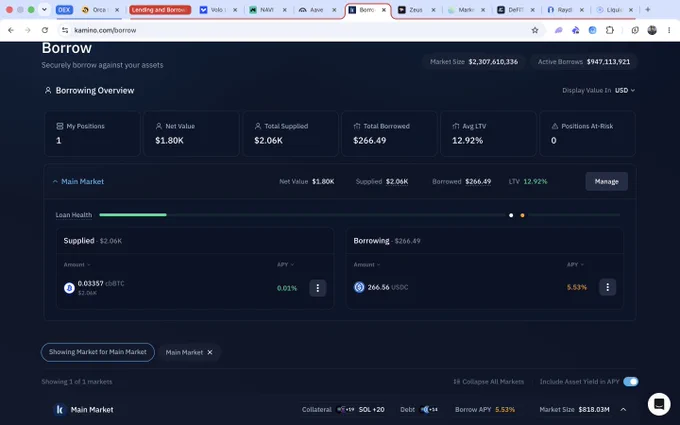680x425 pixels.
Task: Open the Chrome profile avatar
Action: [x=652, y=30]
